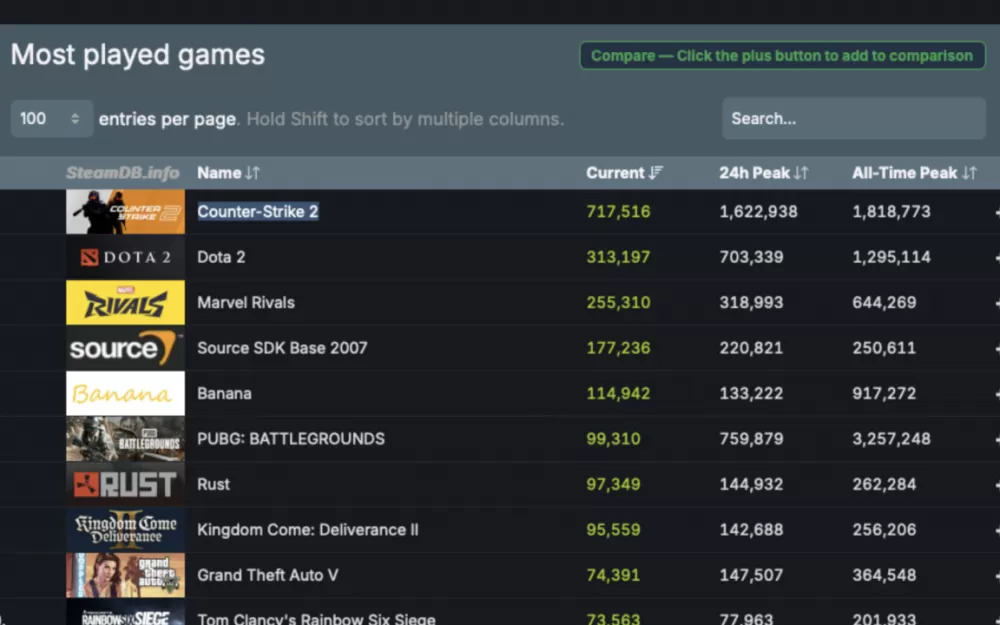Select Source SDK 24h peak 220,821
This screenshot has width=1000, height=625.
pyautogui.click(x=751, y=348)
